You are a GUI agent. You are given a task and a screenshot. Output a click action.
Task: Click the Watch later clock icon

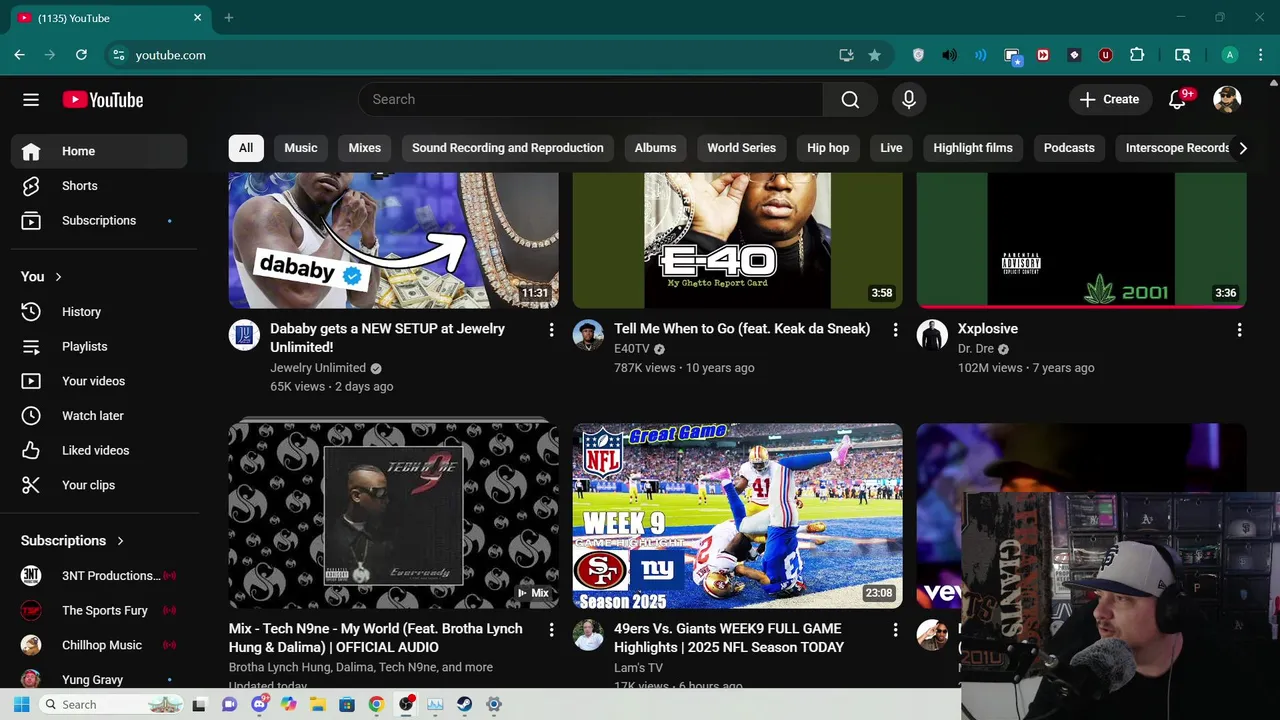click(x=31, y=416)
